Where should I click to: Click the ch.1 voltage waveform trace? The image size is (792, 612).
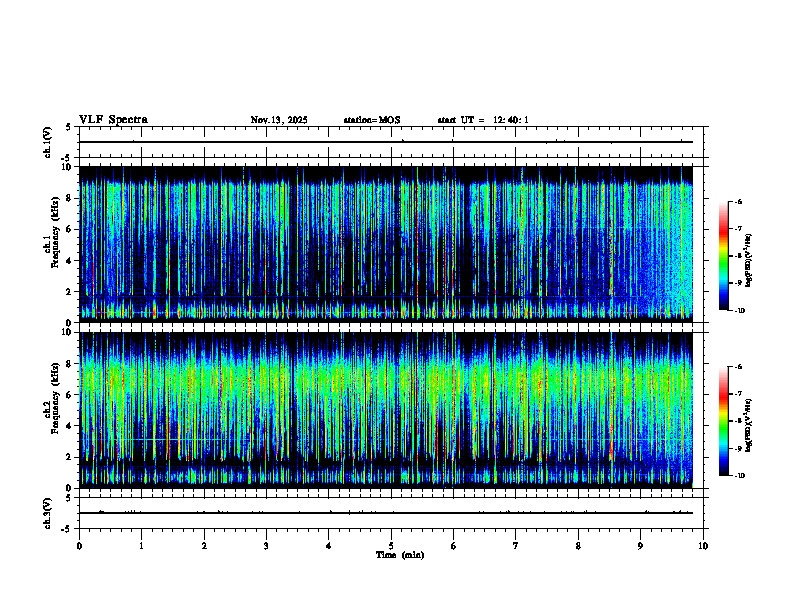386,142
